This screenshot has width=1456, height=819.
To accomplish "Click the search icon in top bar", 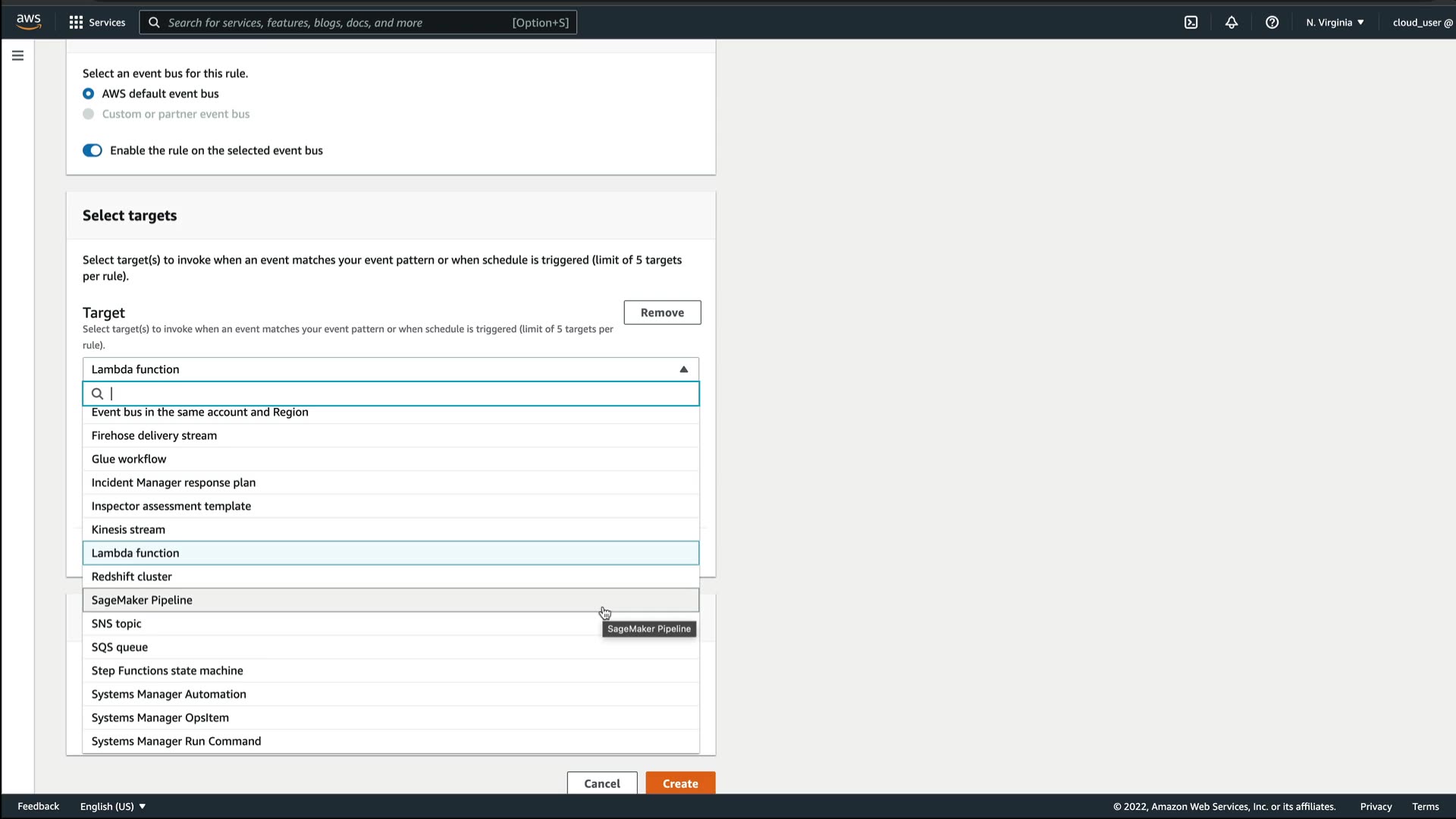I will click(x=154, y=23).
